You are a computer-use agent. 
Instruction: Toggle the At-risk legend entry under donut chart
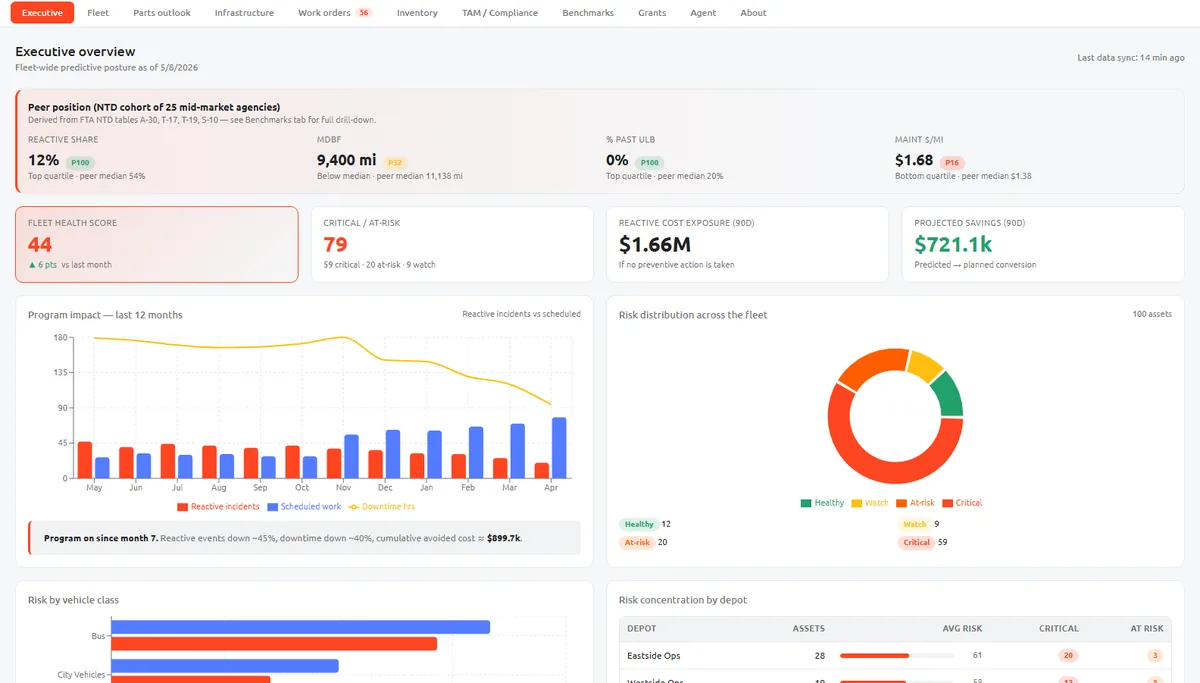coord(915,503)
